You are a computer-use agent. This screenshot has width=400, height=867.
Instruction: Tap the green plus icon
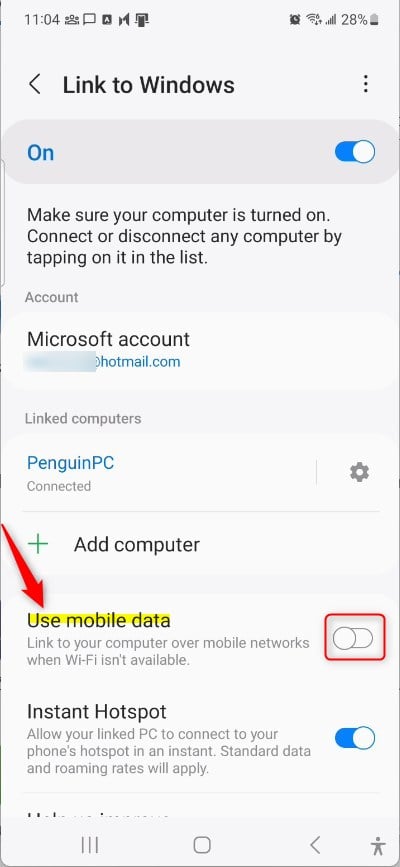click(38, 545)
